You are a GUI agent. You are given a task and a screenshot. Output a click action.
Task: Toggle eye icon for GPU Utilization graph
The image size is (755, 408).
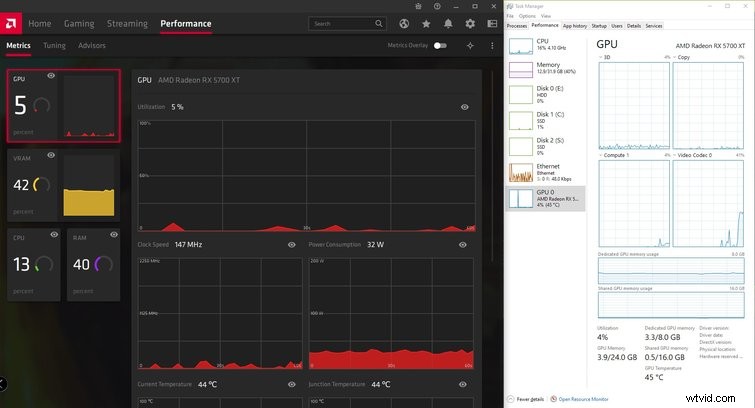click(x=465, y=107)
